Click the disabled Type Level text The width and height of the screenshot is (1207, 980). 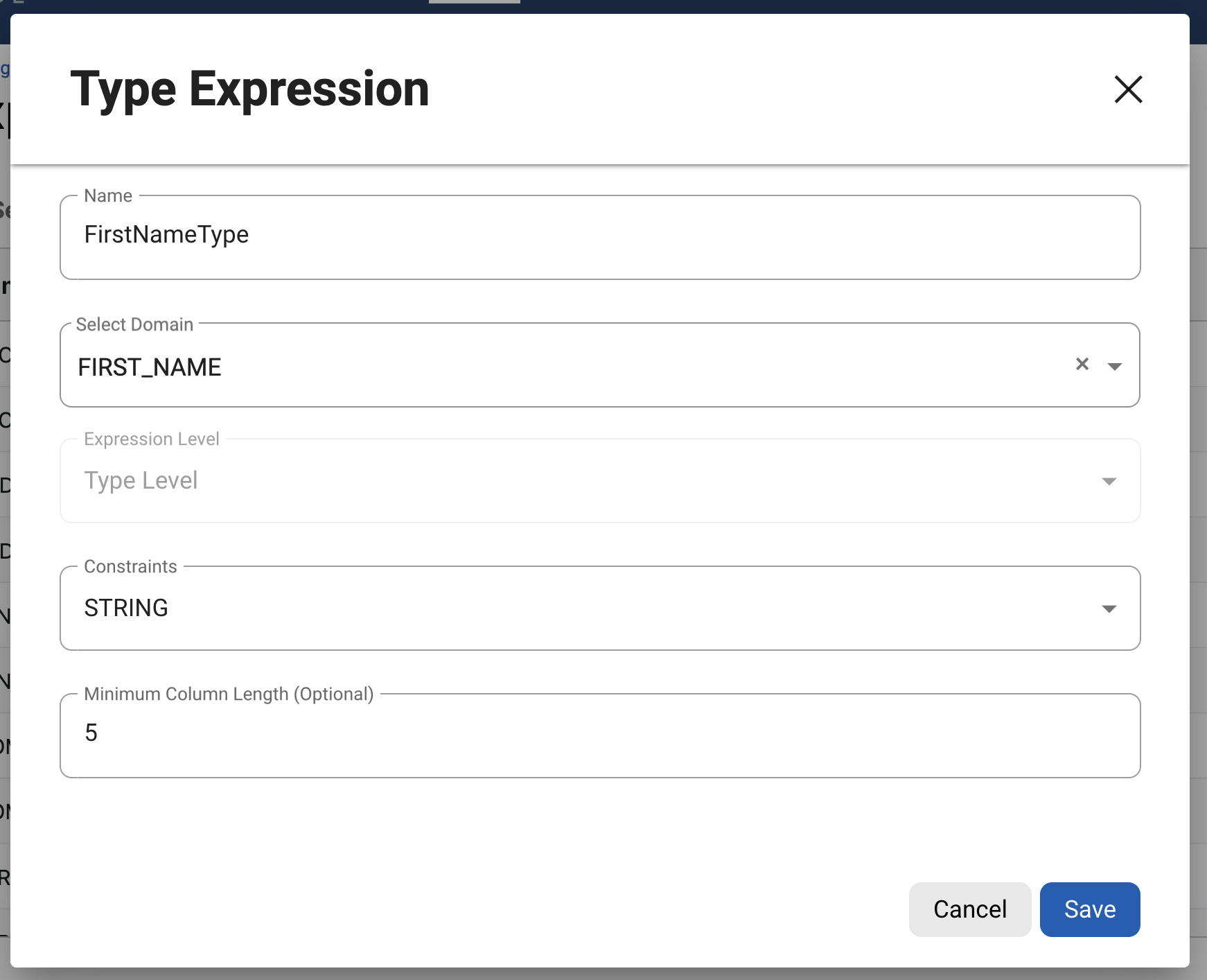141,480
